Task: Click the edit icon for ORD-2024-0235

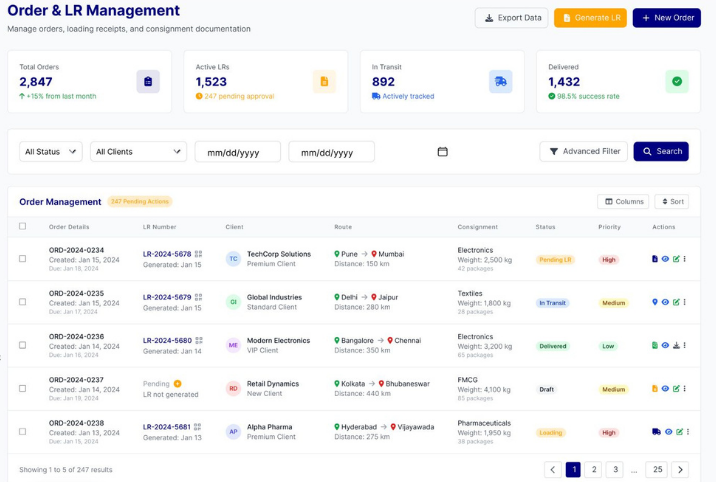Action: click(677, 302)
